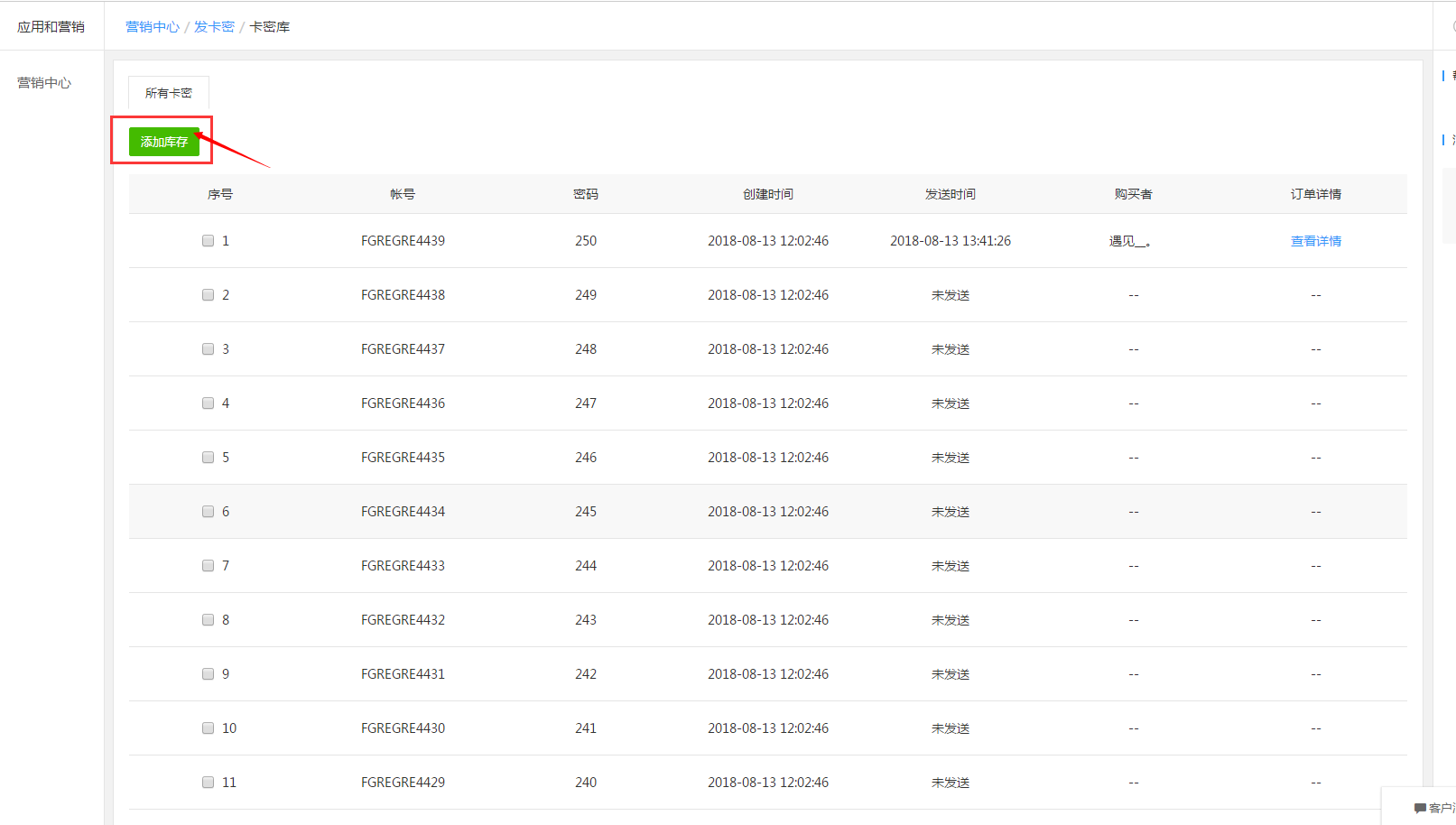
Task: Click the 卡密库 breadcrumb text
Action: coord(269,27)
